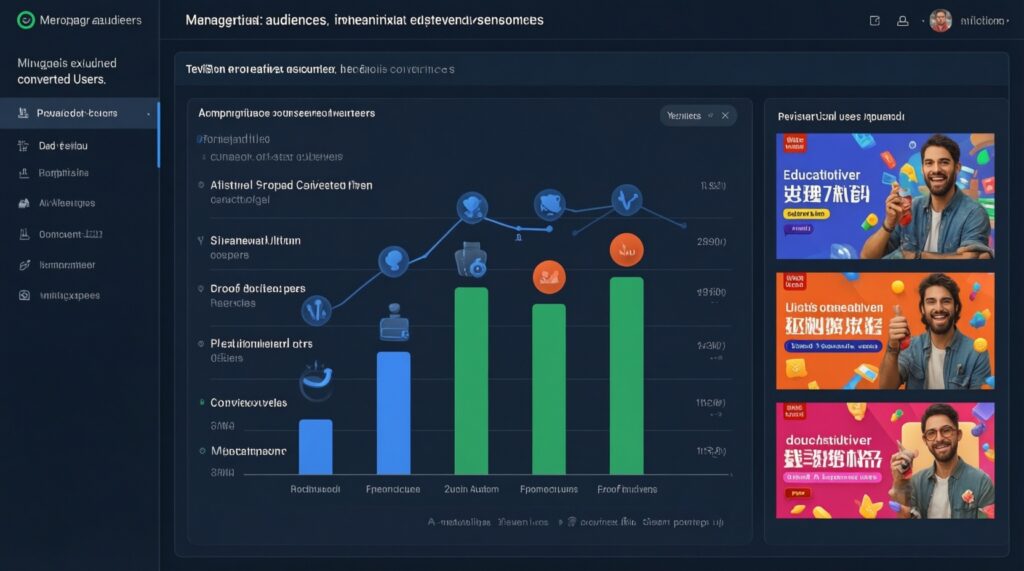Click the square share icon in the top bar

(x=875, y=20)
